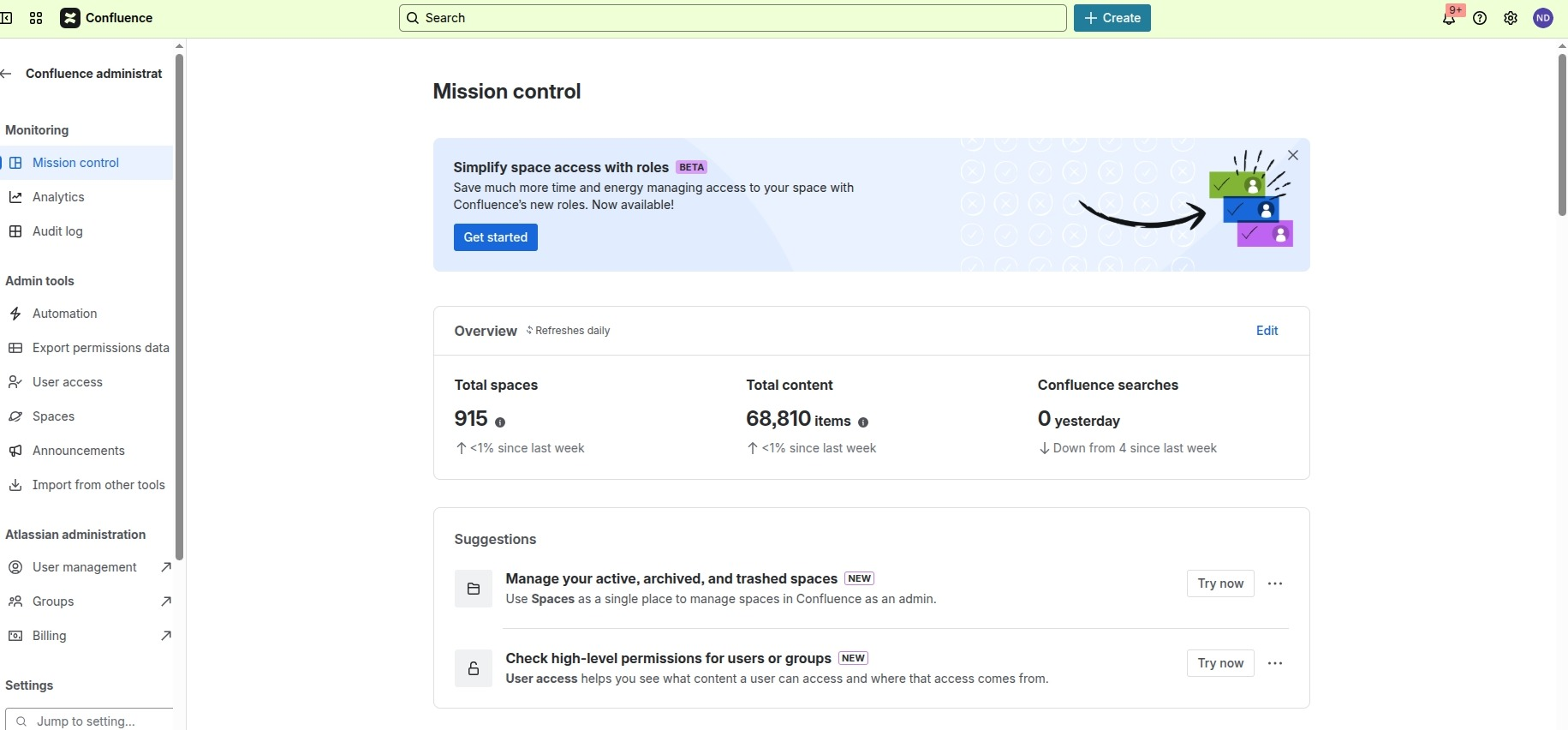Open the notifications bell icon
The width and height of the screenshot is (1568, 730).
point(1448,18)
